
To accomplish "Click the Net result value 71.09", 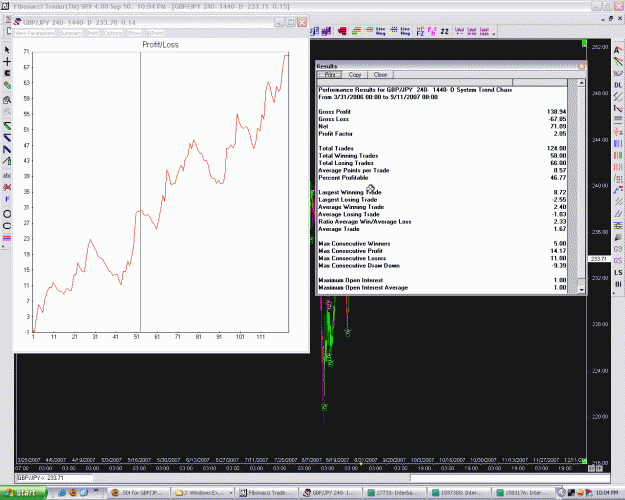I will coord(558,126).
